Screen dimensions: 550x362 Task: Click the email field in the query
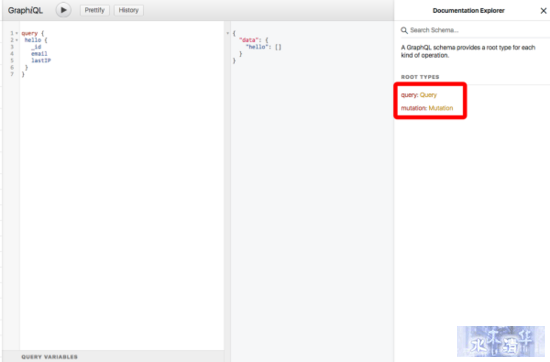(39, 54)
